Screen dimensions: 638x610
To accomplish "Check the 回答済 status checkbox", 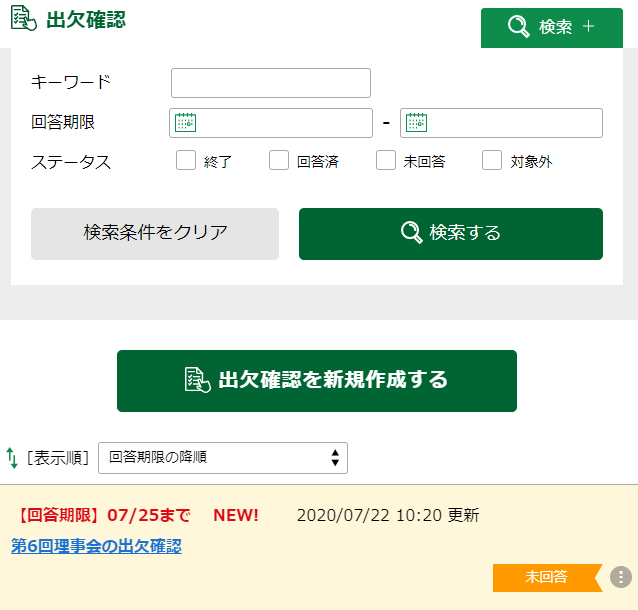I will 279,161.
